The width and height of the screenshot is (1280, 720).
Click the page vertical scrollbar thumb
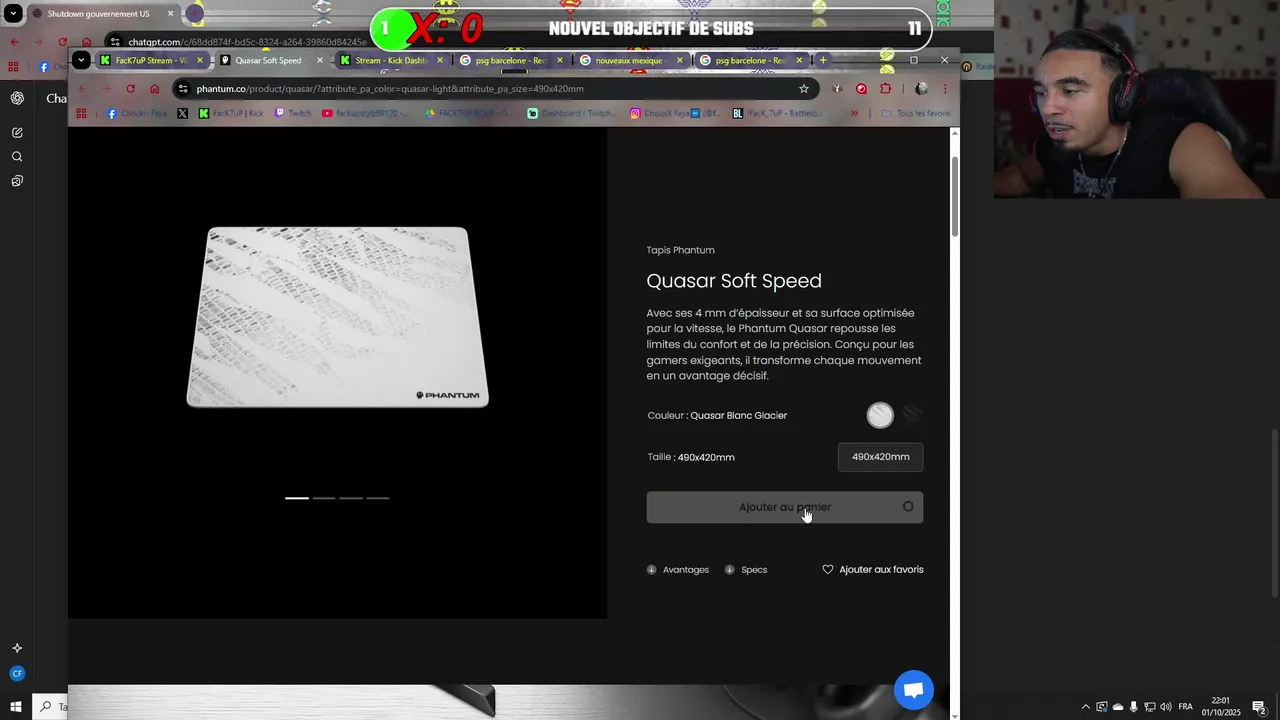click(954, 196)
